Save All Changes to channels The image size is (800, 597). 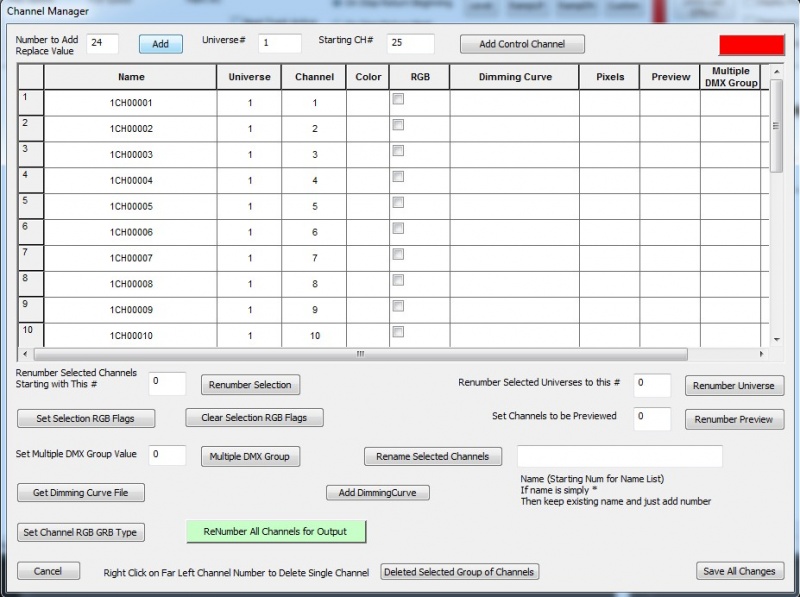(739, 571)
